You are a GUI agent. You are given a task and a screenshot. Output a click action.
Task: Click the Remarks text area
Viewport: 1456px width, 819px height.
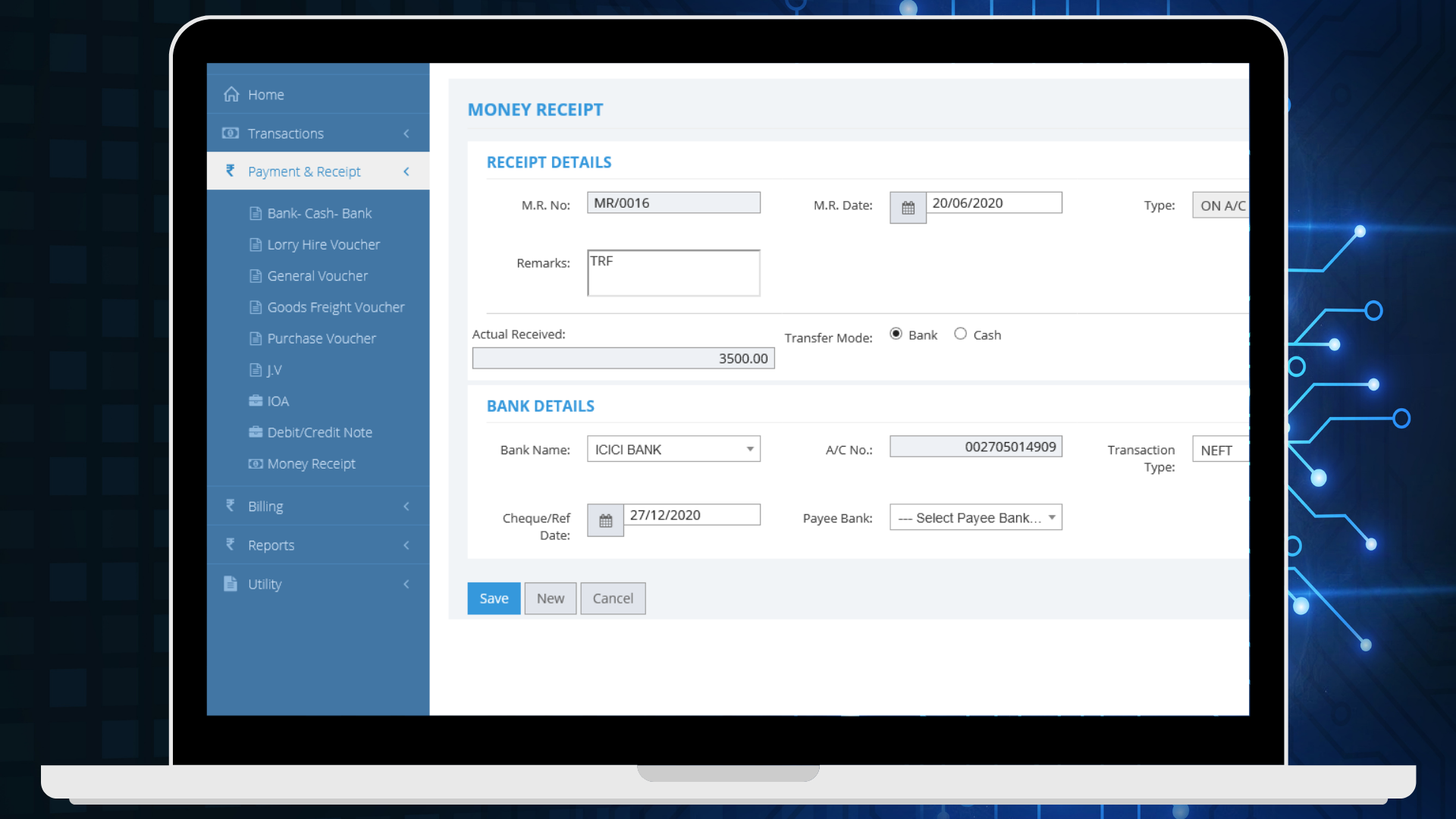point(673,272)
